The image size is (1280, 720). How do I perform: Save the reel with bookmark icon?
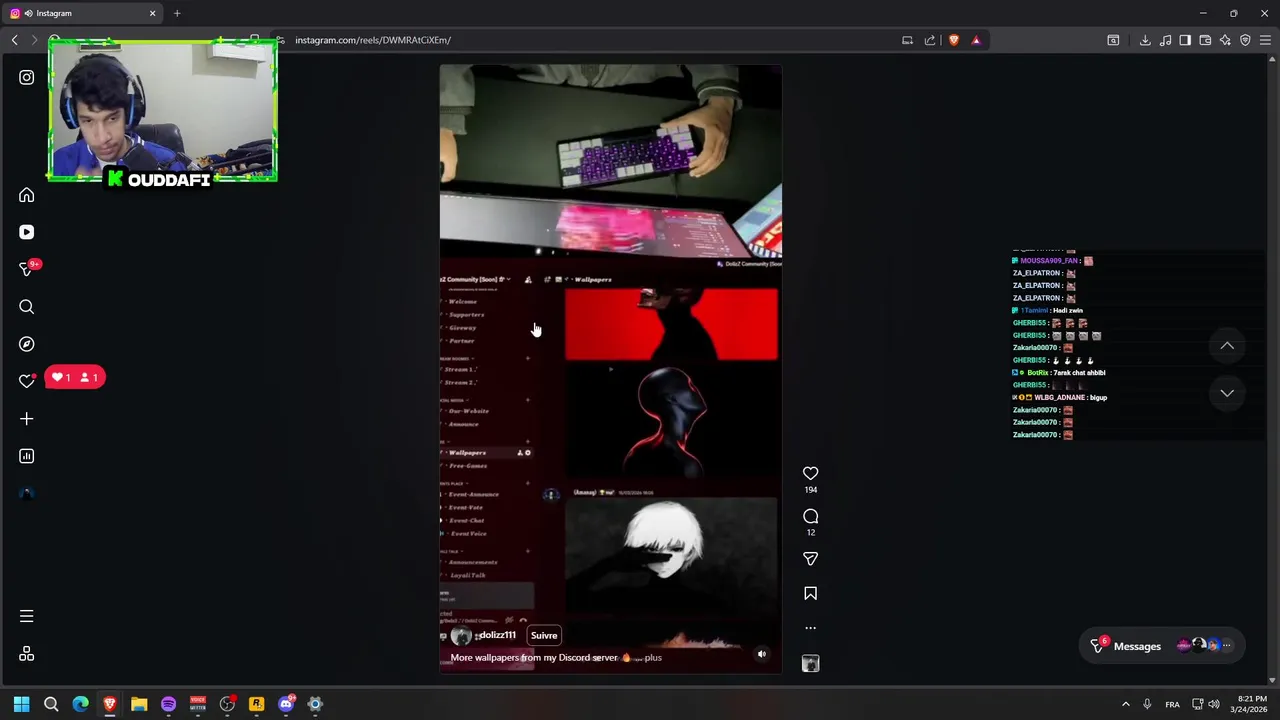coord(810,594)
